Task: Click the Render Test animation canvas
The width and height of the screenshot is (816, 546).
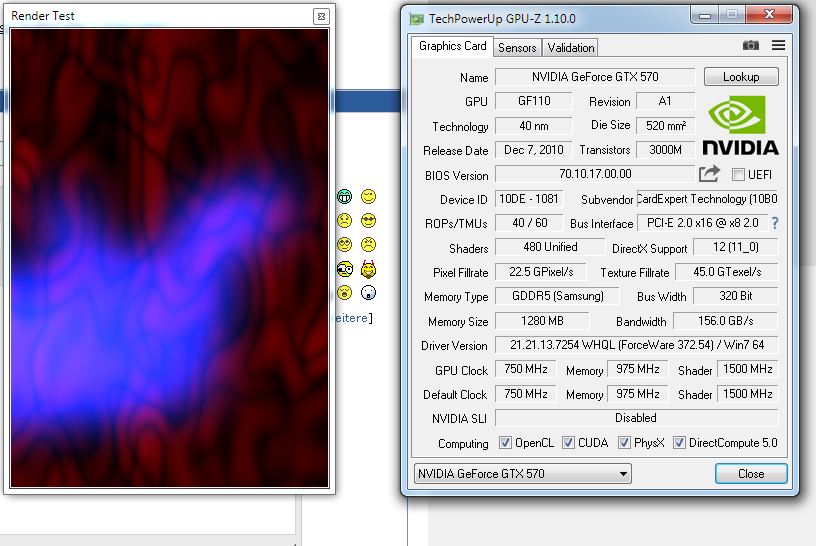Action: (x=170, y=258)
